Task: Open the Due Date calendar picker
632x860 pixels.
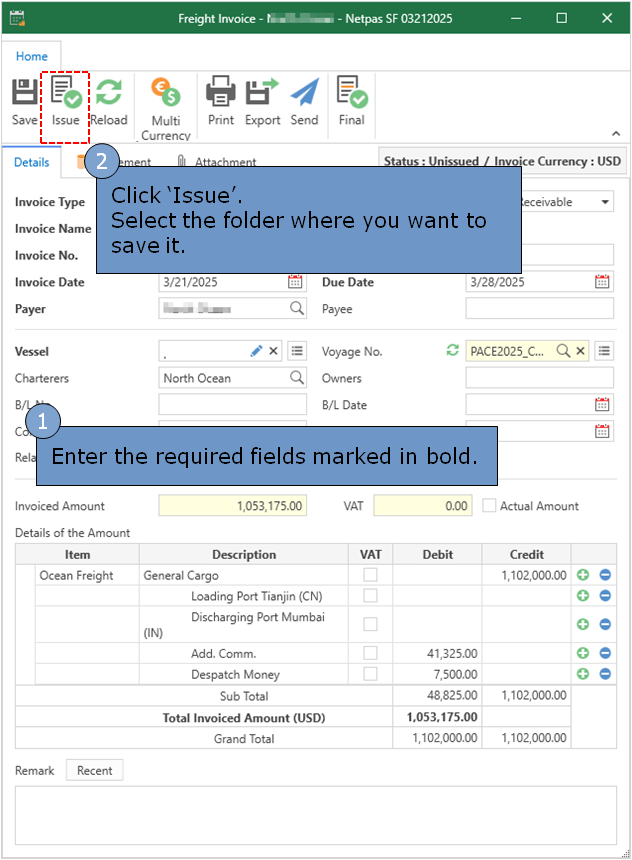Action: [602, 282]
